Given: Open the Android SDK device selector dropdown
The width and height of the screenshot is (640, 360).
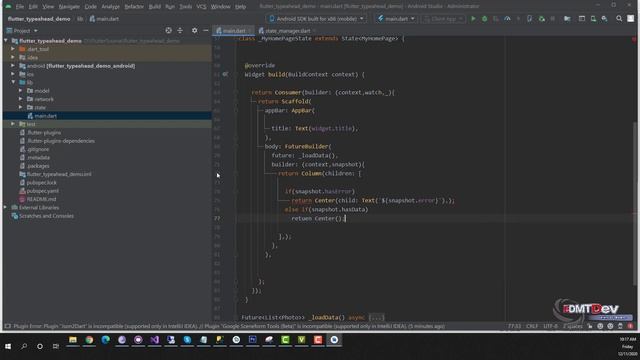Looking at the screenshot, I should (x=316, y=19).
